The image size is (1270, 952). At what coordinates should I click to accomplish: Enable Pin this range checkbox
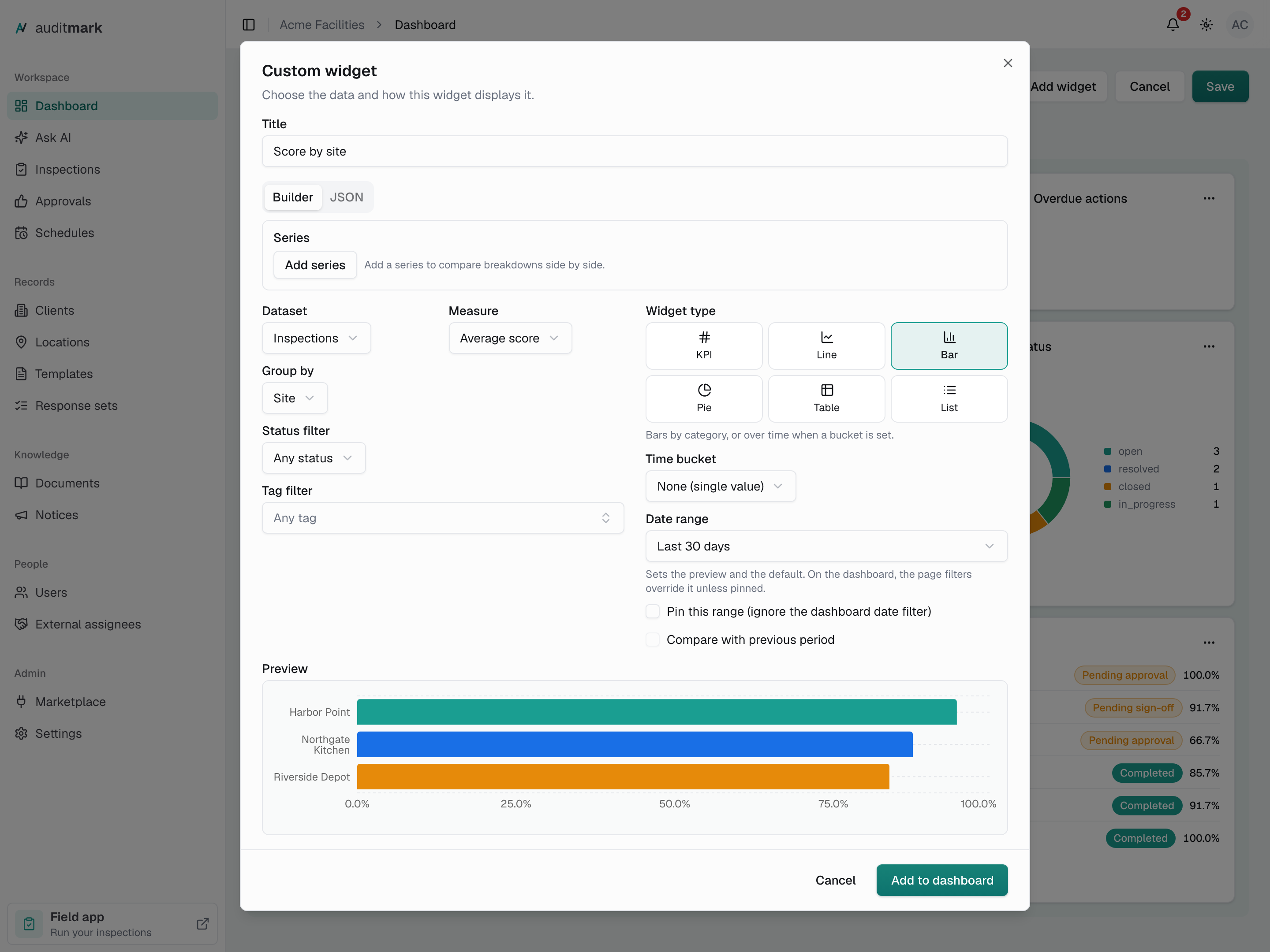pyautogui.click(x=652, y=611)
